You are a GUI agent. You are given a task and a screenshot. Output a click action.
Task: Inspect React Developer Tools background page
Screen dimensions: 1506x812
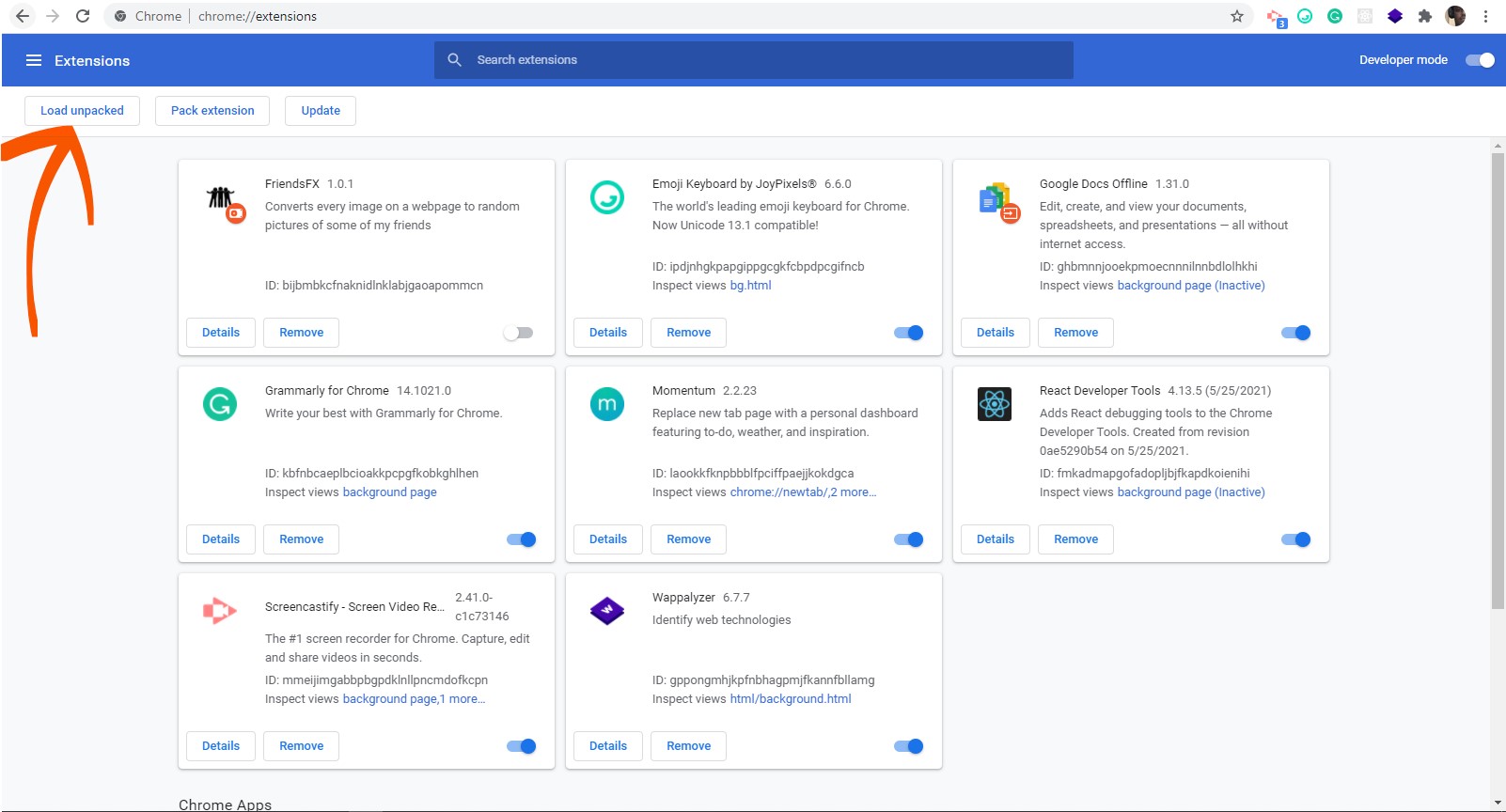[x=1190, y=492]
